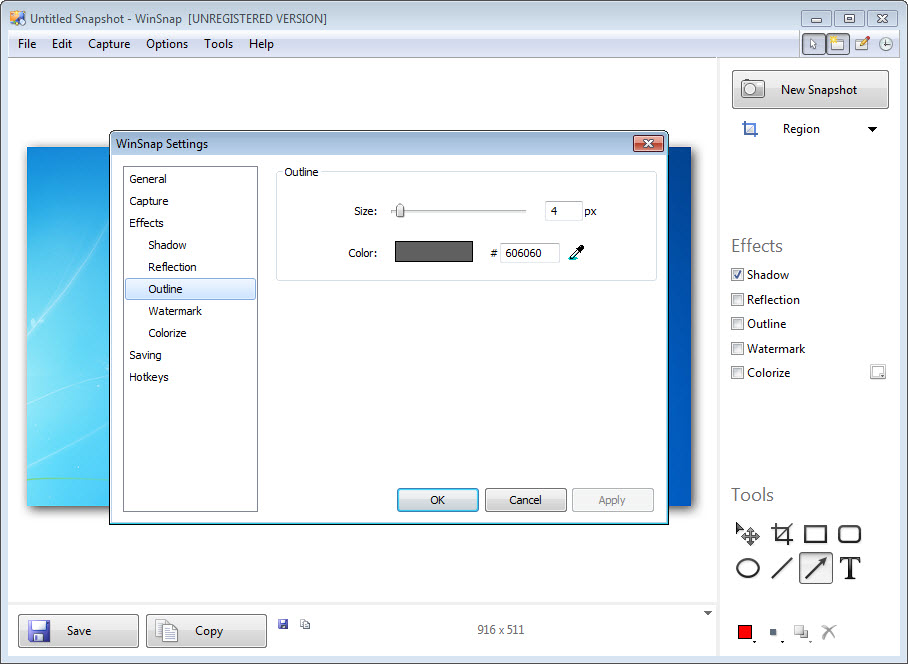908x664 pixels.
Task: Click the hex color code field
Action: [x=530, y=253]
